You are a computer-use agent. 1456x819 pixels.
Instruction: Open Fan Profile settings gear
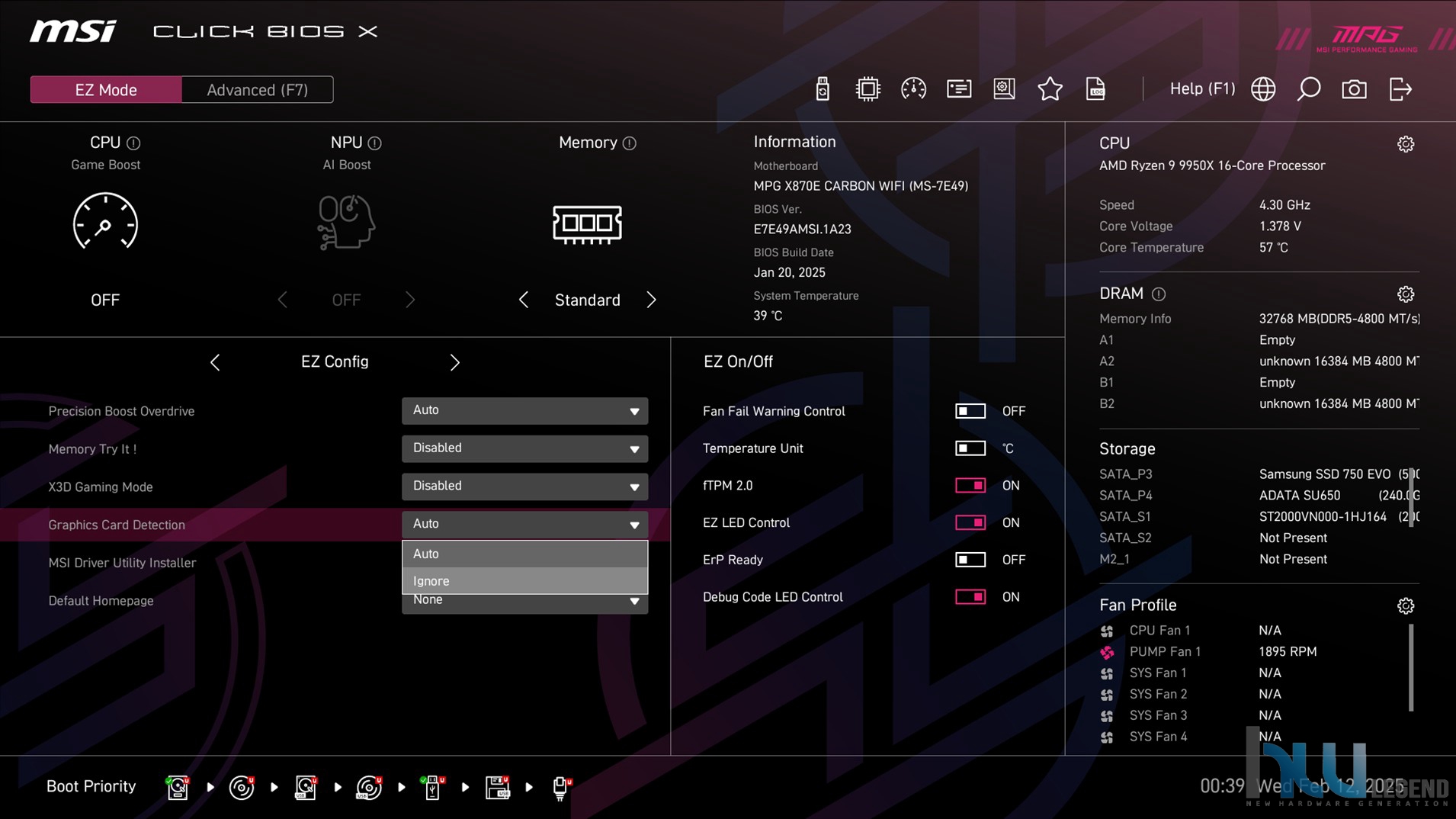click(1406, 605)
